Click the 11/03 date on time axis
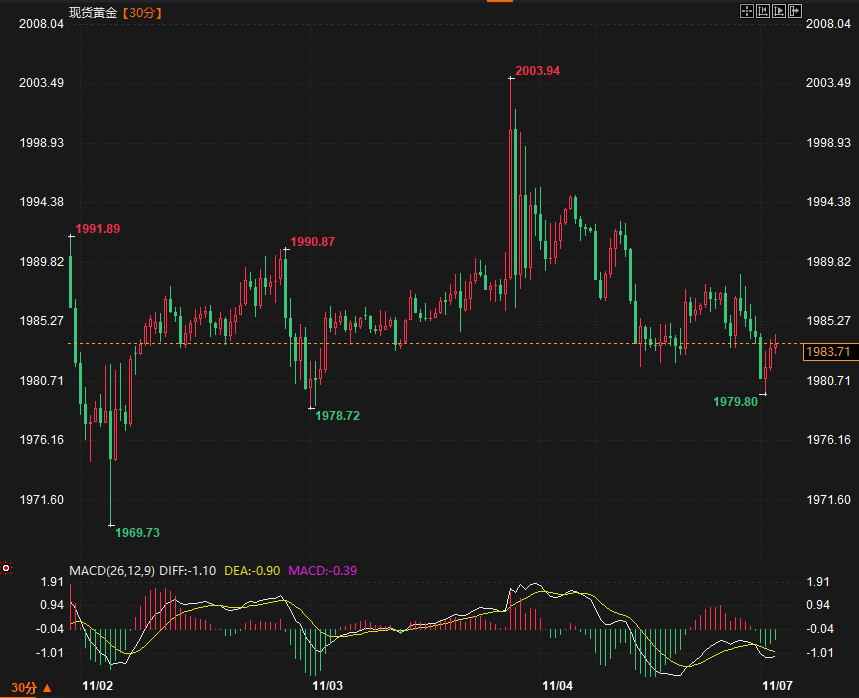859x698 pixels. point(328,686)
